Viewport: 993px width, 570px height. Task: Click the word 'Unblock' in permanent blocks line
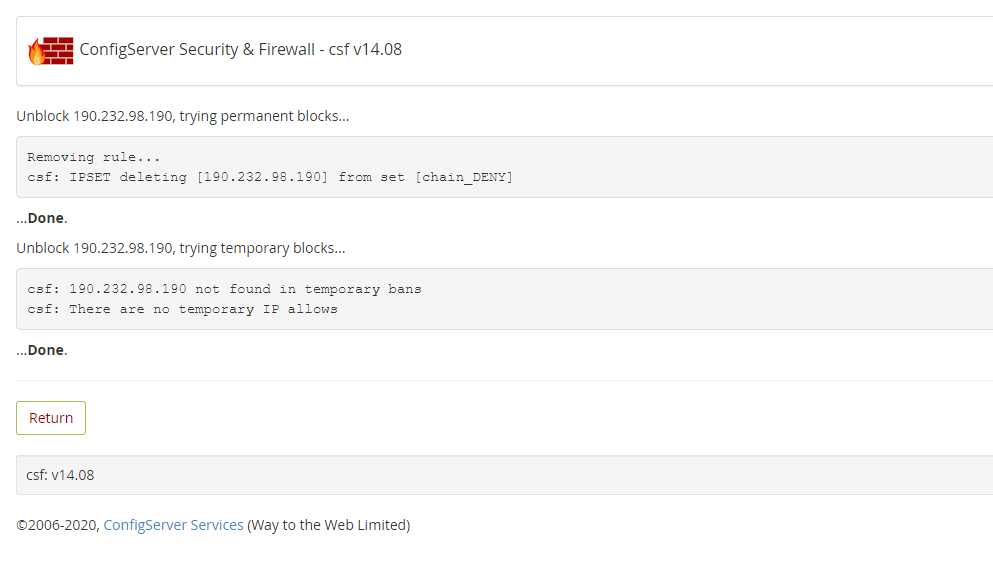pyautogui.click(x=42, y=116)
